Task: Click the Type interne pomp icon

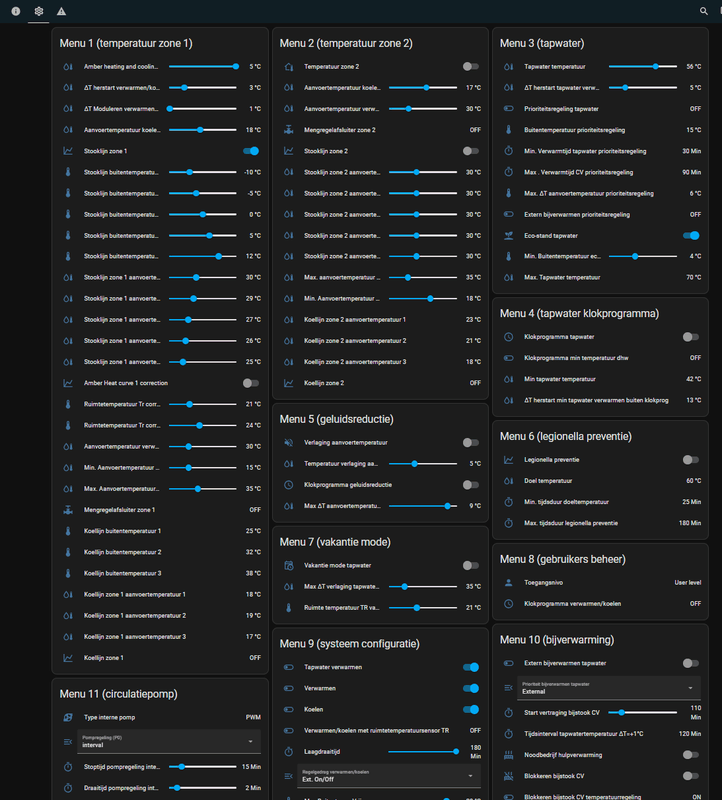Action: tap(68, 717)
